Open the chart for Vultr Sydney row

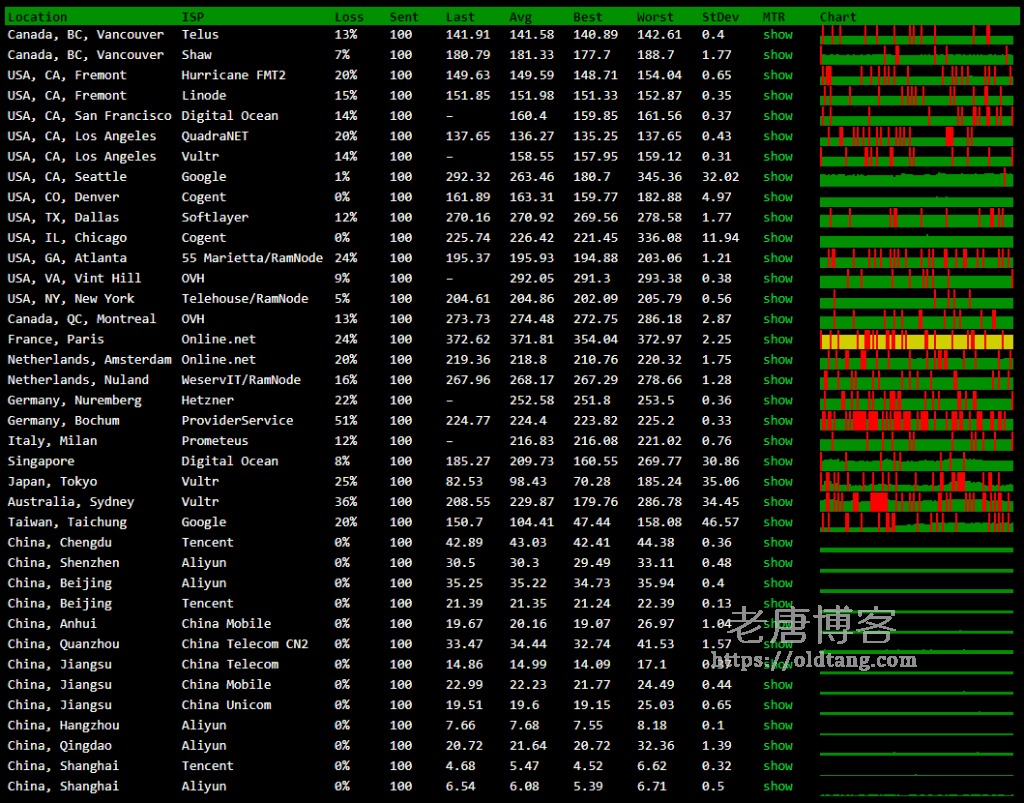(x=916, y=502)
